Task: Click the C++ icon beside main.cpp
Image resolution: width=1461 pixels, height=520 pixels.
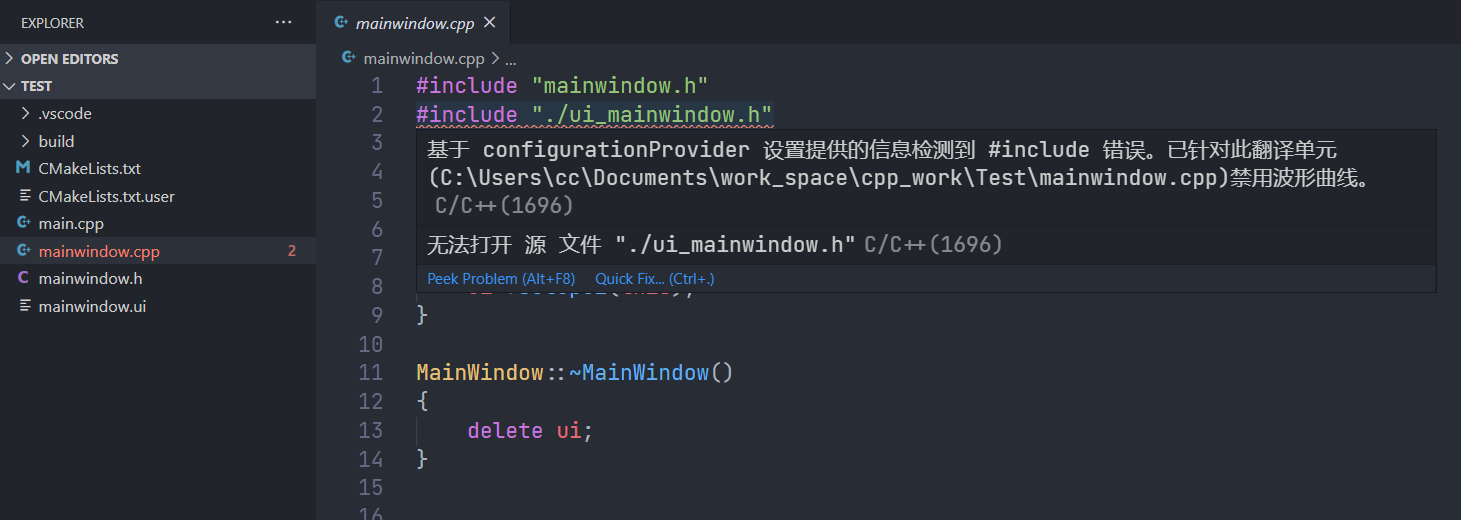Action: click(24, 224)
